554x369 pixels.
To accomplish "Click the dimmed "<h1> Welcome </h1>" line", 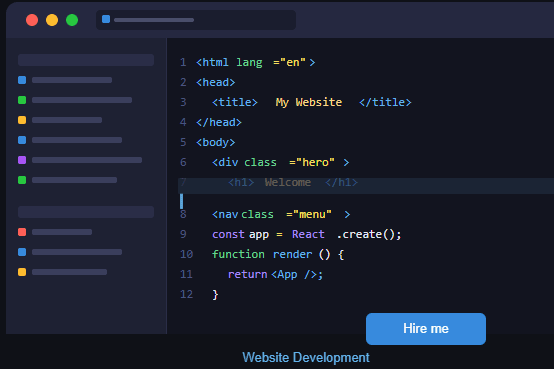I will (293, 182).
